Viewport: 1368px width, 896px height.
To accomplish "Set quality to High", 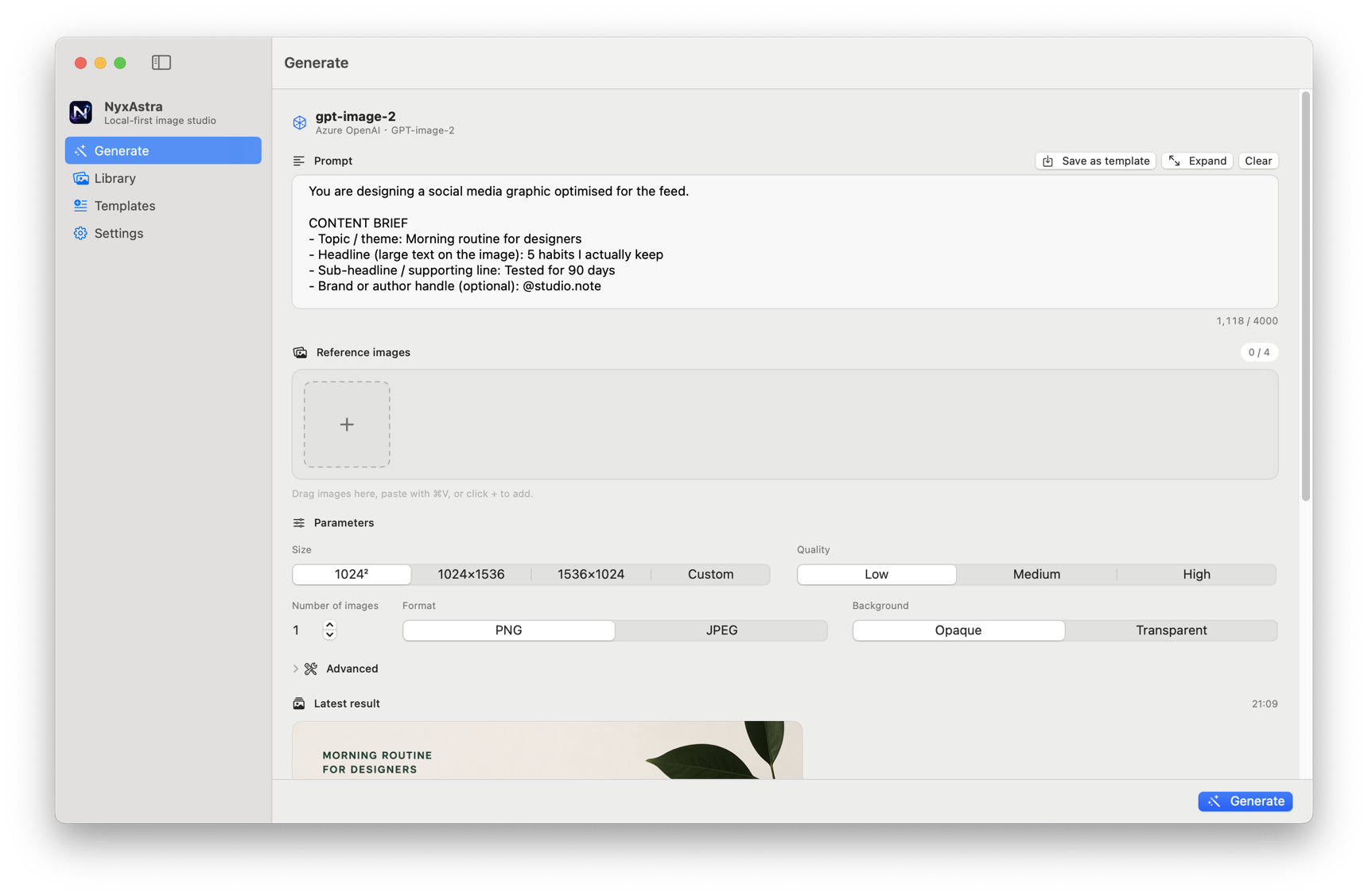I will click(x=1196, y=574).
